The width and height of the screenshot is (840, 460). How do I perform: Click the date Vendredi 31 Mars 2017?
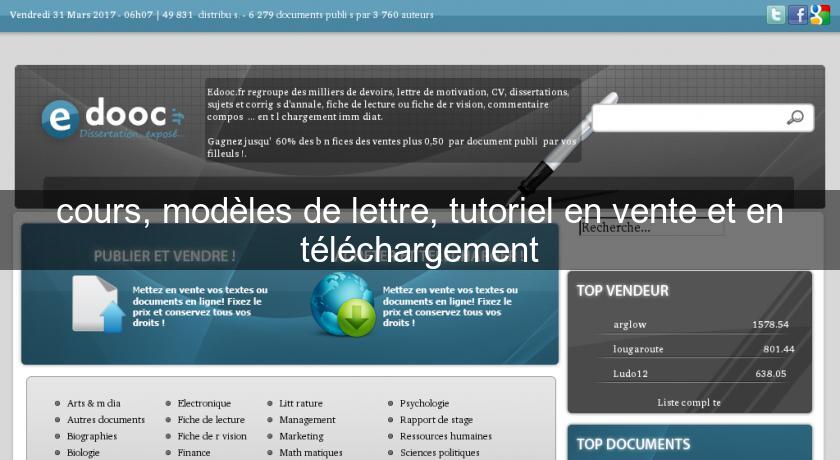coord(63,15)
